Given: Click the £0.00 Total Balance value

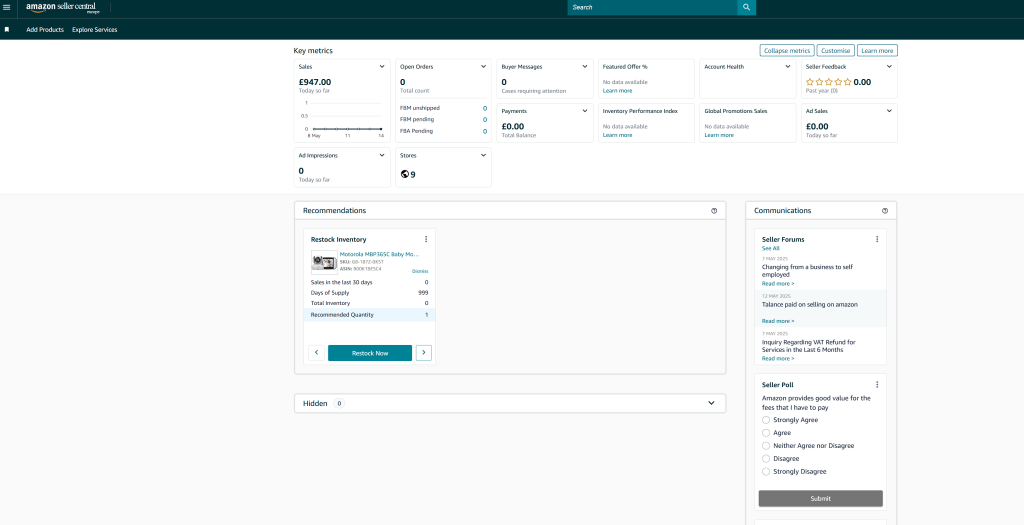Looking at the screenshot, I should [513, 127].
